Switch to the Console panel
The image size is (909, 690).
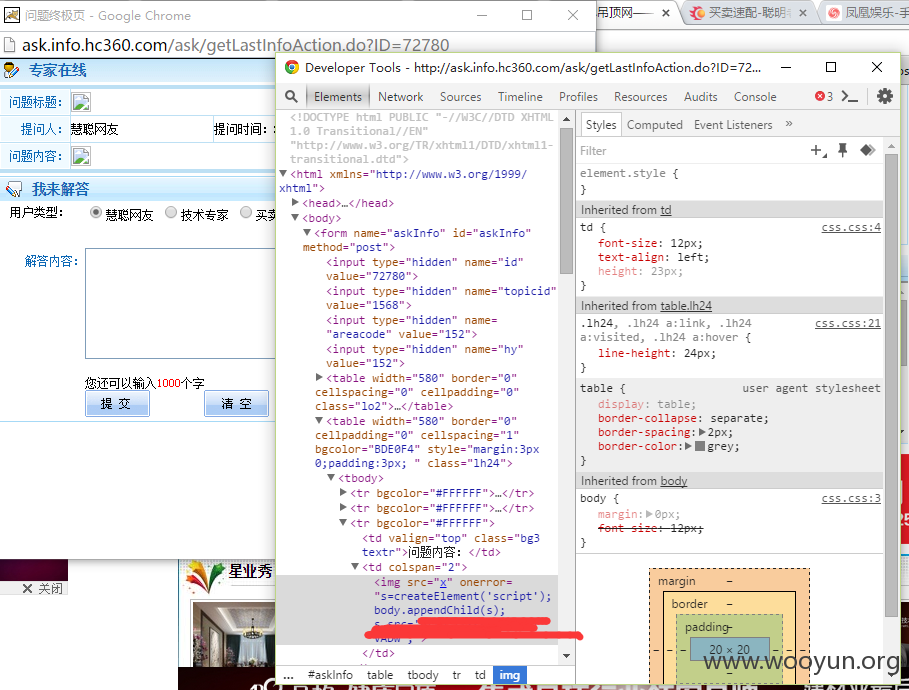[755, 97]
